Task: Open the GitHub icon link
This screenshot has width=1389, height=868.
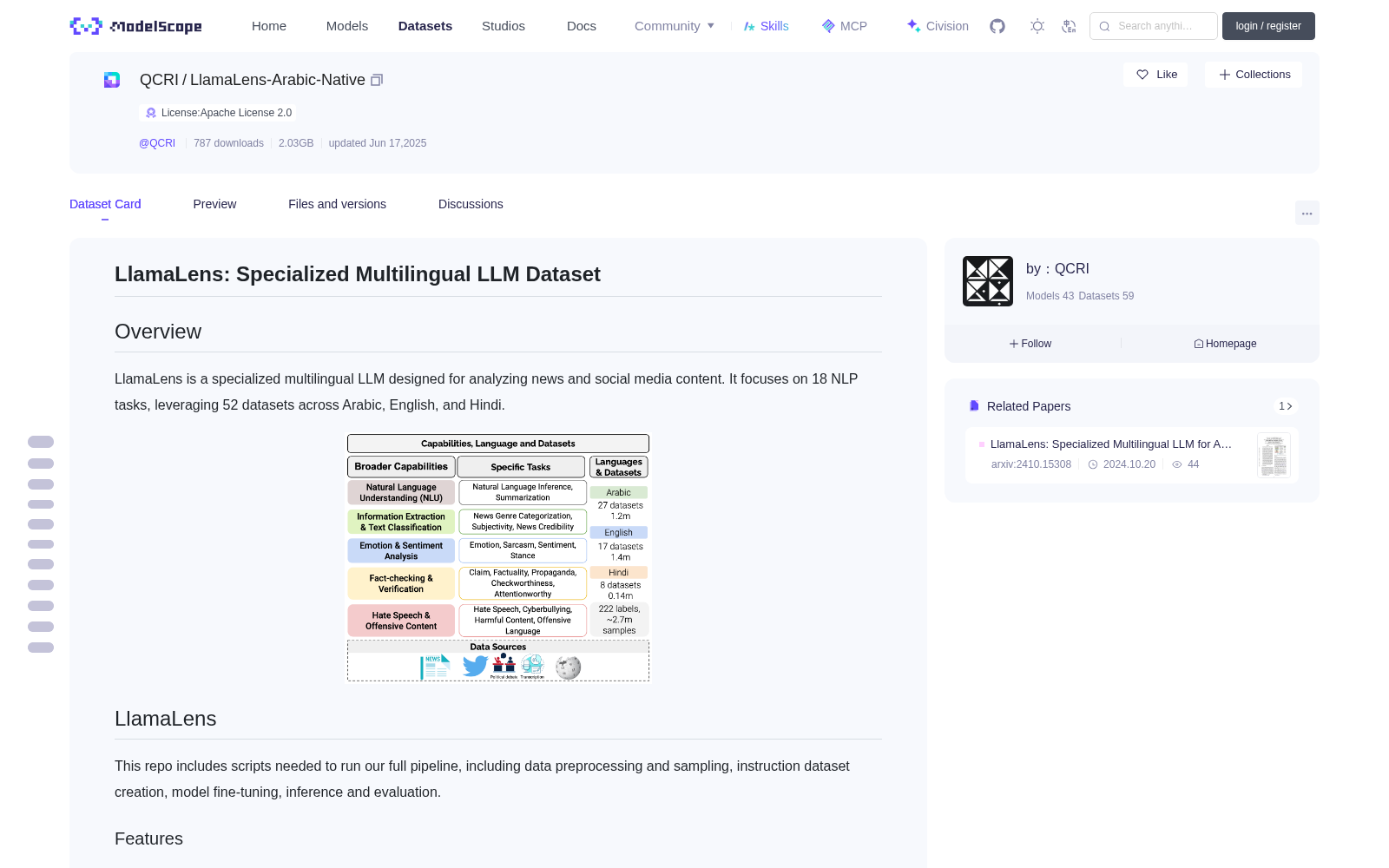Action: tap(997, 26)
